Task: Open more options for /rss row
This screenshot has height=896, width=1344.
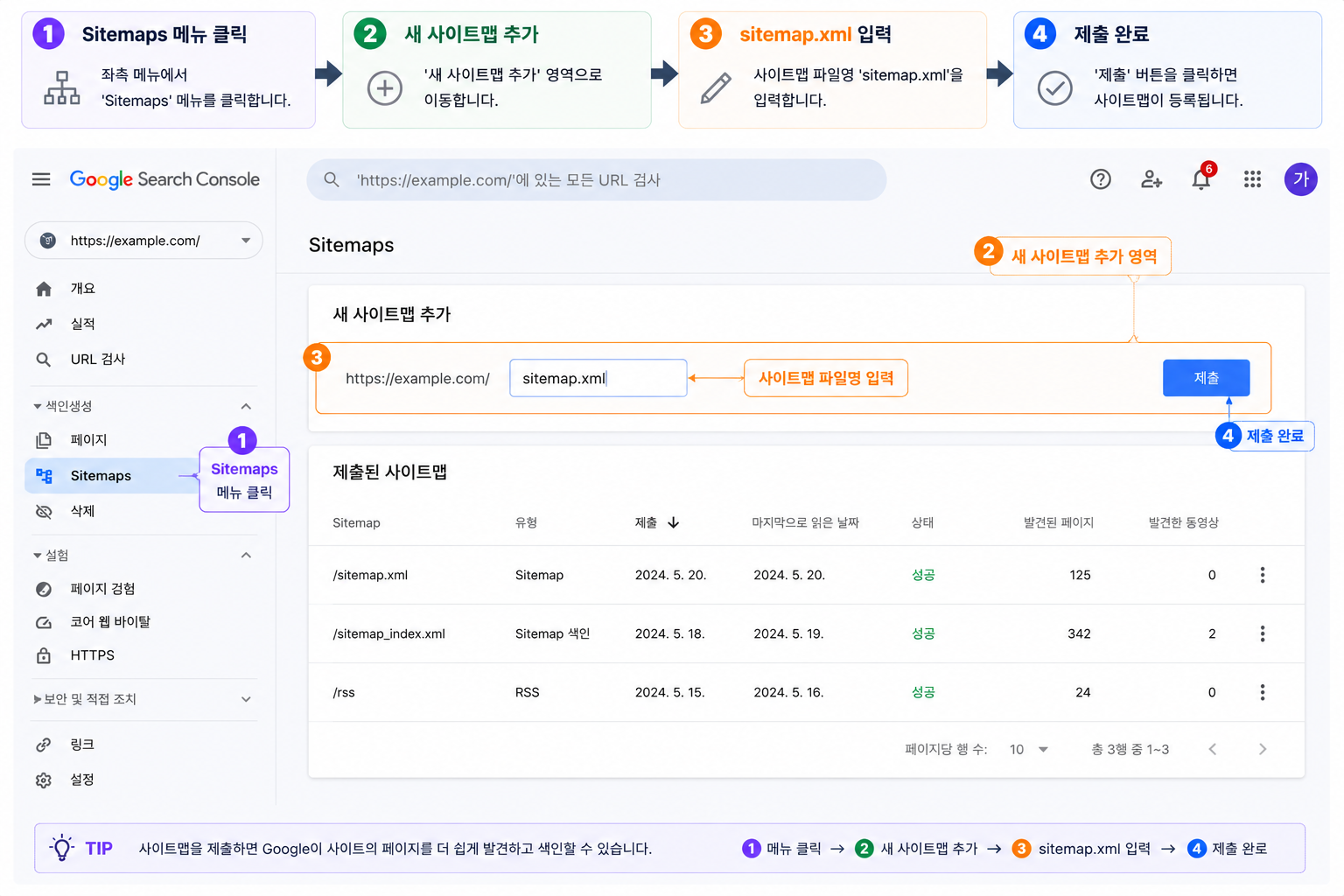Action: pyautogui.click(x=1263, y=692)
